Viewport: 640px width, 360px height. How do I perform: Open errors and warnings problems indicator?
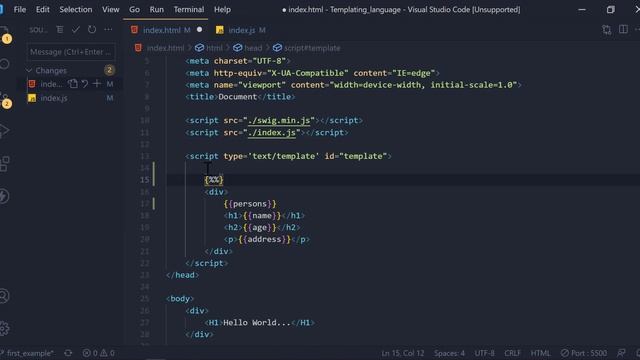[x=98, y=353]
